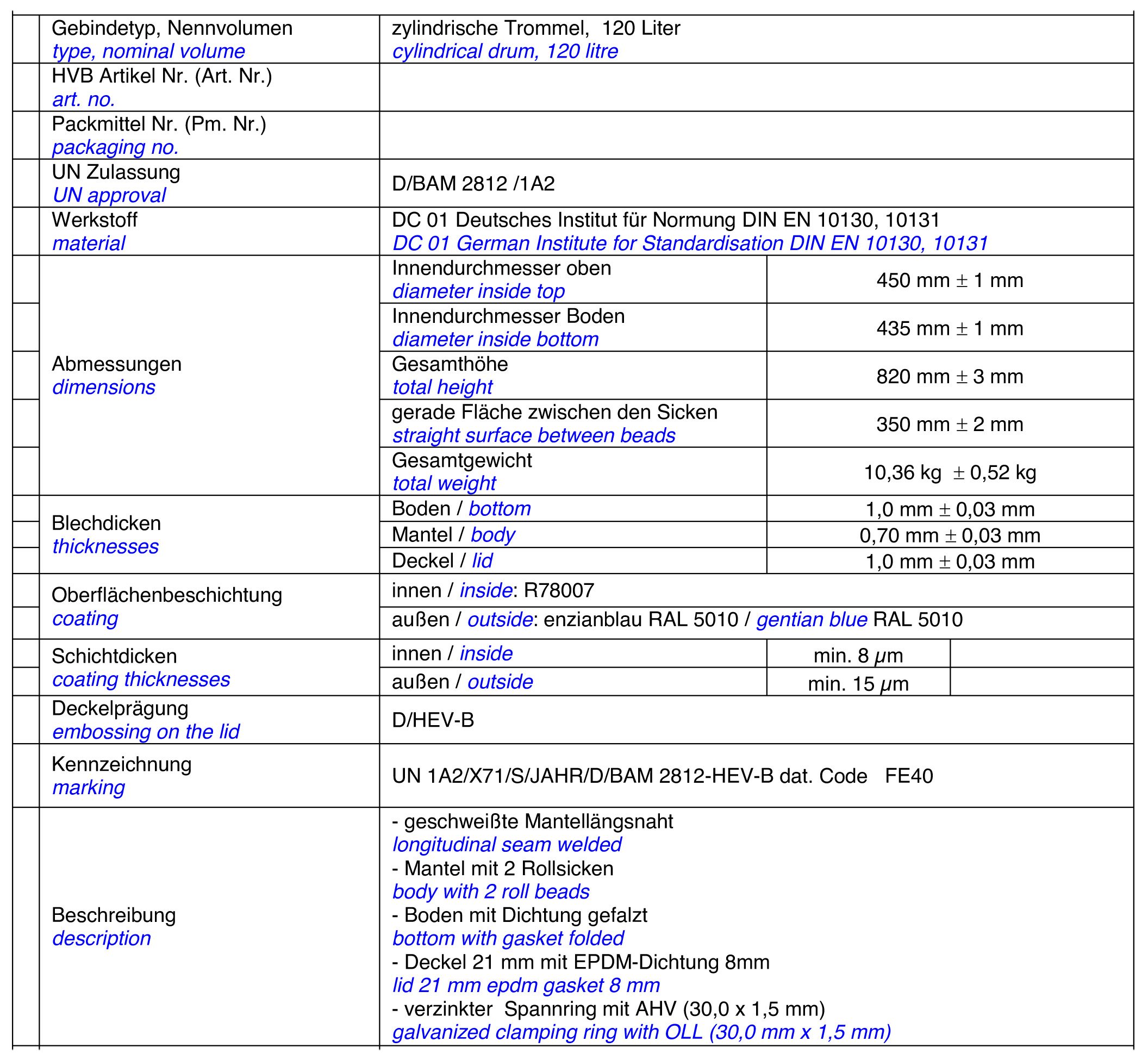Click the 'diameter inside bottom' label
This screenshot has height=1060, width=1148.
point(495,339)
